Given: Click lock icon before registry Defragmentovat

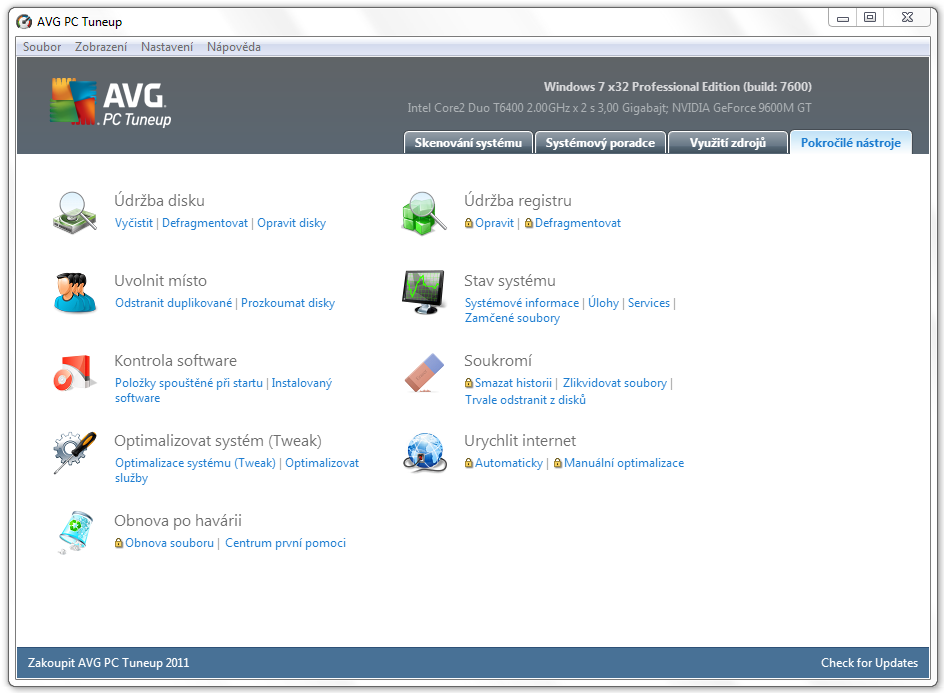Looking at the screenshot, I should click(x=529, y=223).
